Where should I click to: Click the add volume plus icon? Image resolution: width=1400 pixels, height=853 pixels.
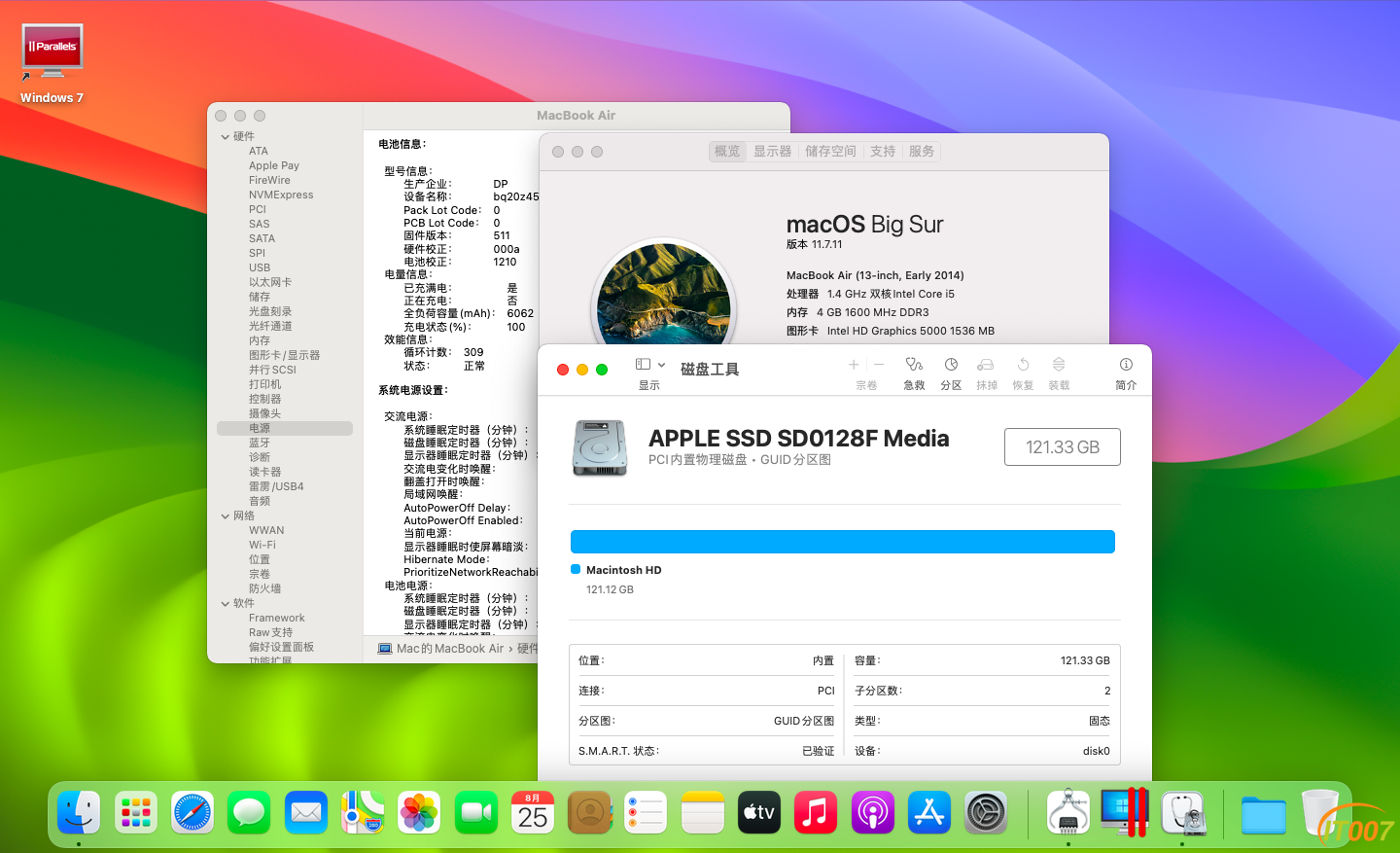[854, 365]
